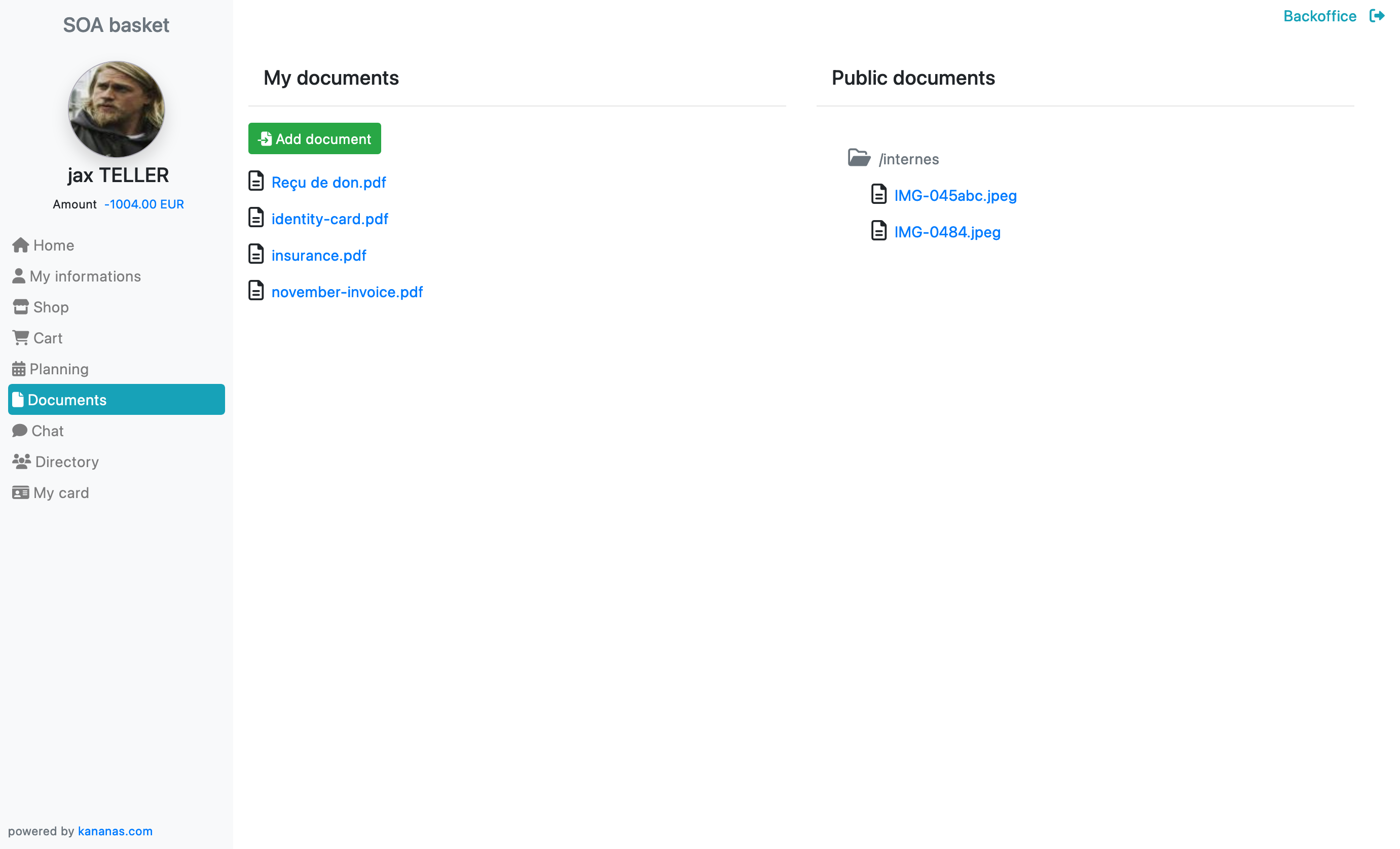Go to the Home menu item
1400x849 pixels.
coord(117,245)
